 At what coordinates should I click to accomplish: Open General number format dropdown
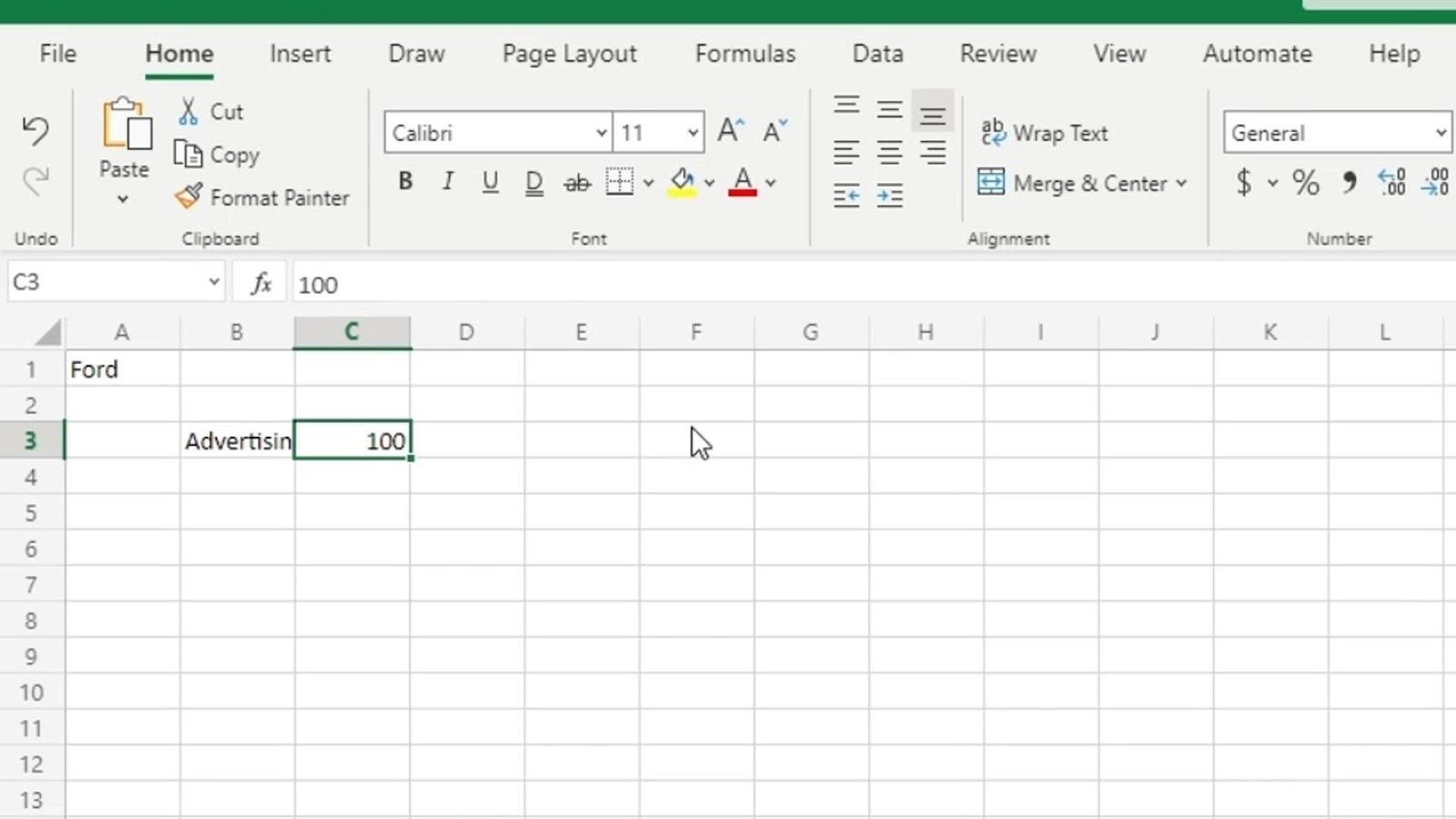point(1441,133)
